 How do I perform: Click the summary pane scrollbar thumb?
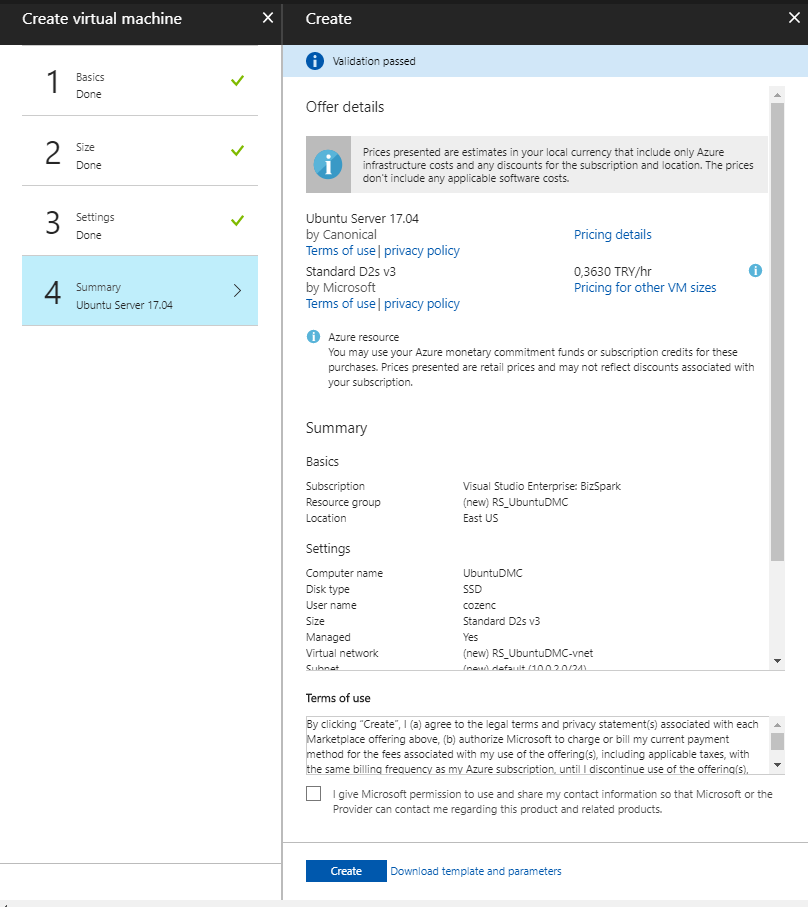pos(777,332)
